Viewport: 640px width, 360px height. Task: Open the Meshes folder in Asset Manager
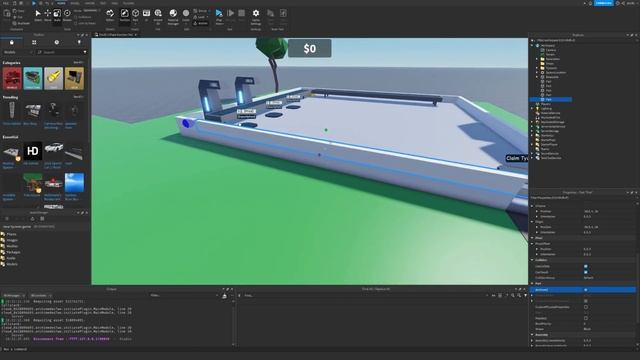(12, 246)
